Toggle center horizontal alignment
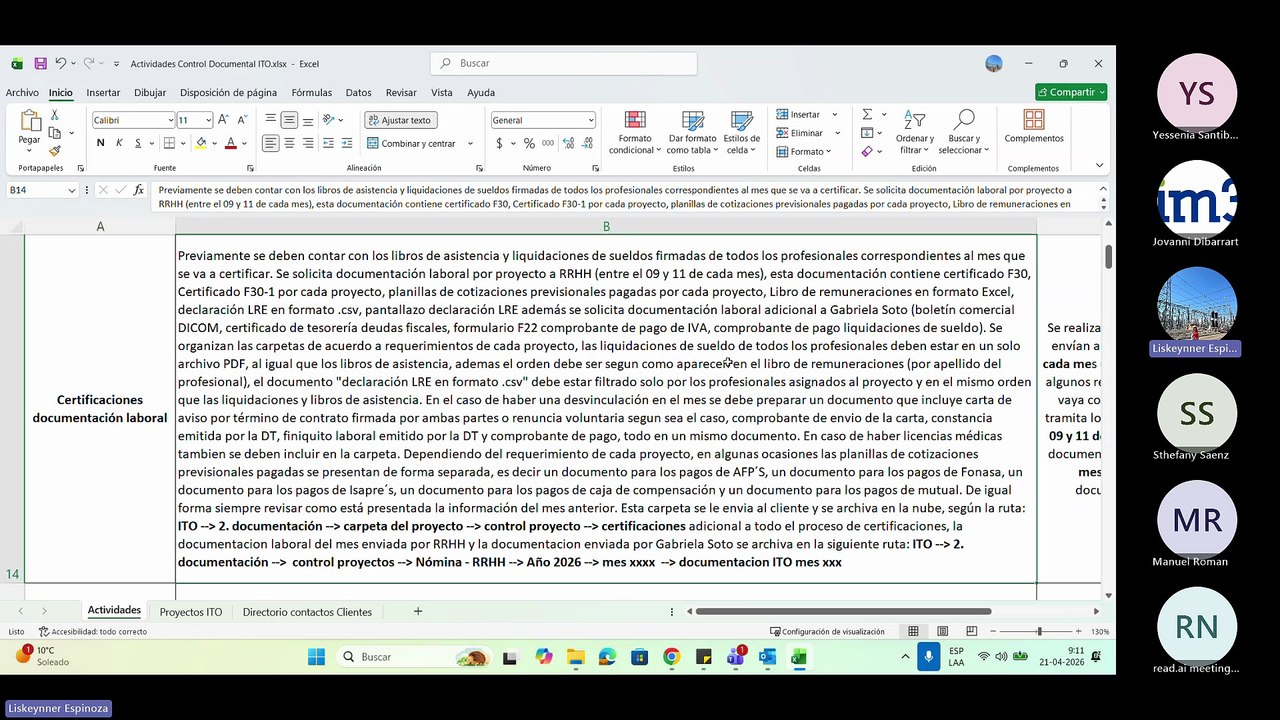The height and width of the screenshot is (720, 1280). tap(289, 143)
